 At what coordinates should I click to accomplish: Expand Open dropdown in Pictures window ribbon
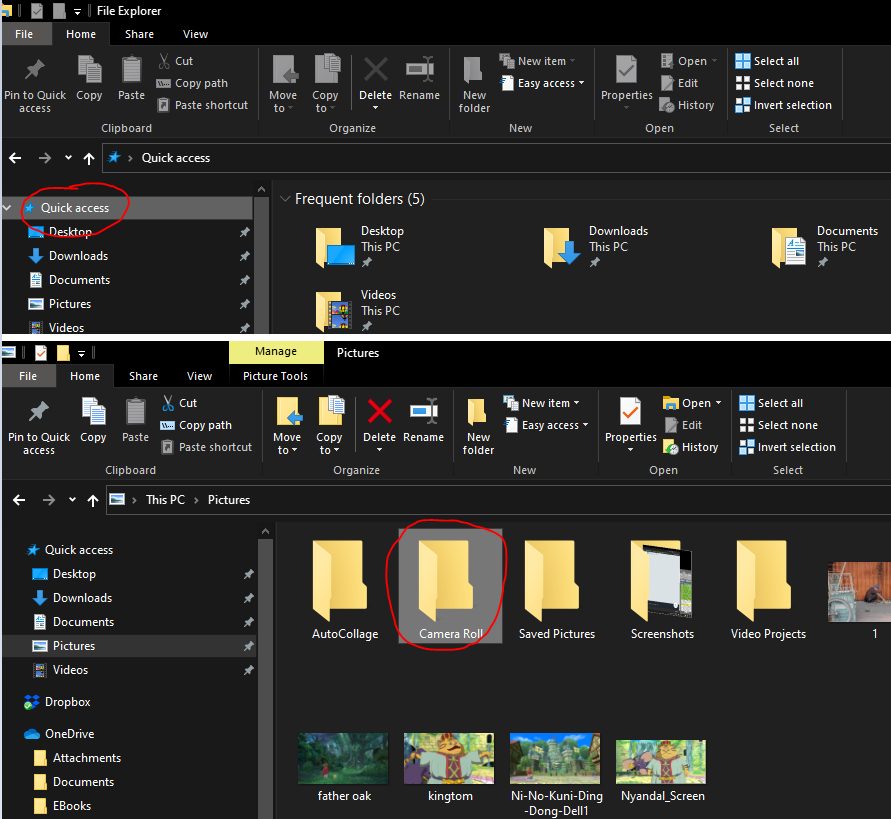coord(719,403)
